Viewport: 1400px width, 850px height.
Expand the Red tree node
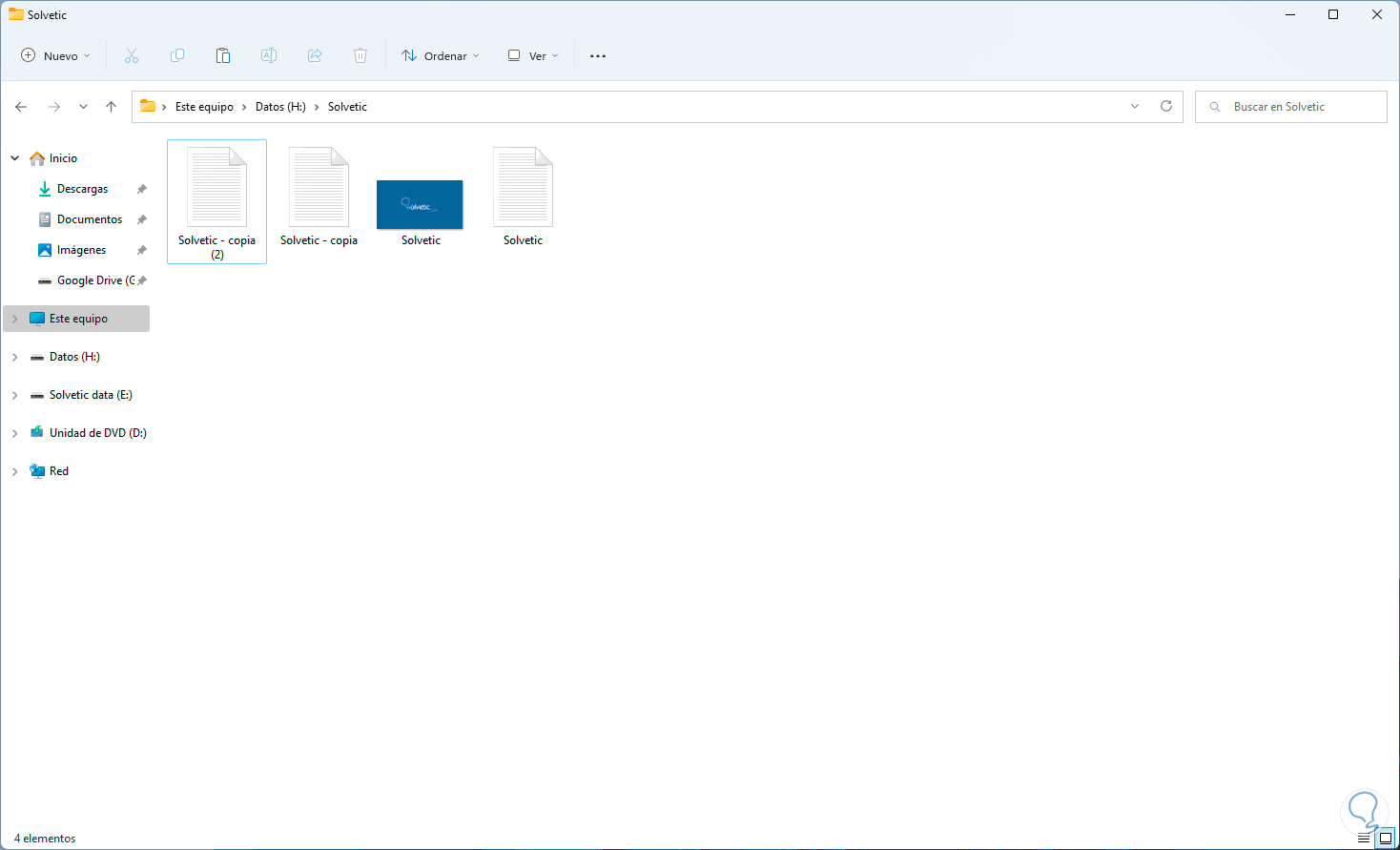15,471
